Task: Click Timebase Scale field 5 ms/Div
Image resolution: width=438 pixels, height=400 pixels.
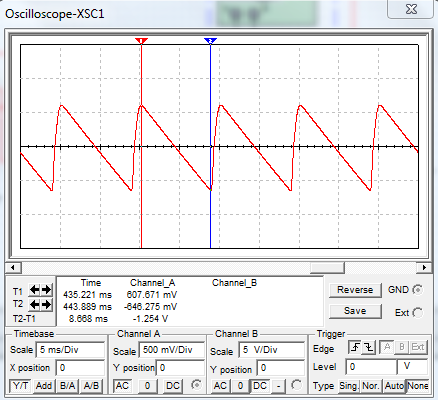Action: [x=70, y=350]
